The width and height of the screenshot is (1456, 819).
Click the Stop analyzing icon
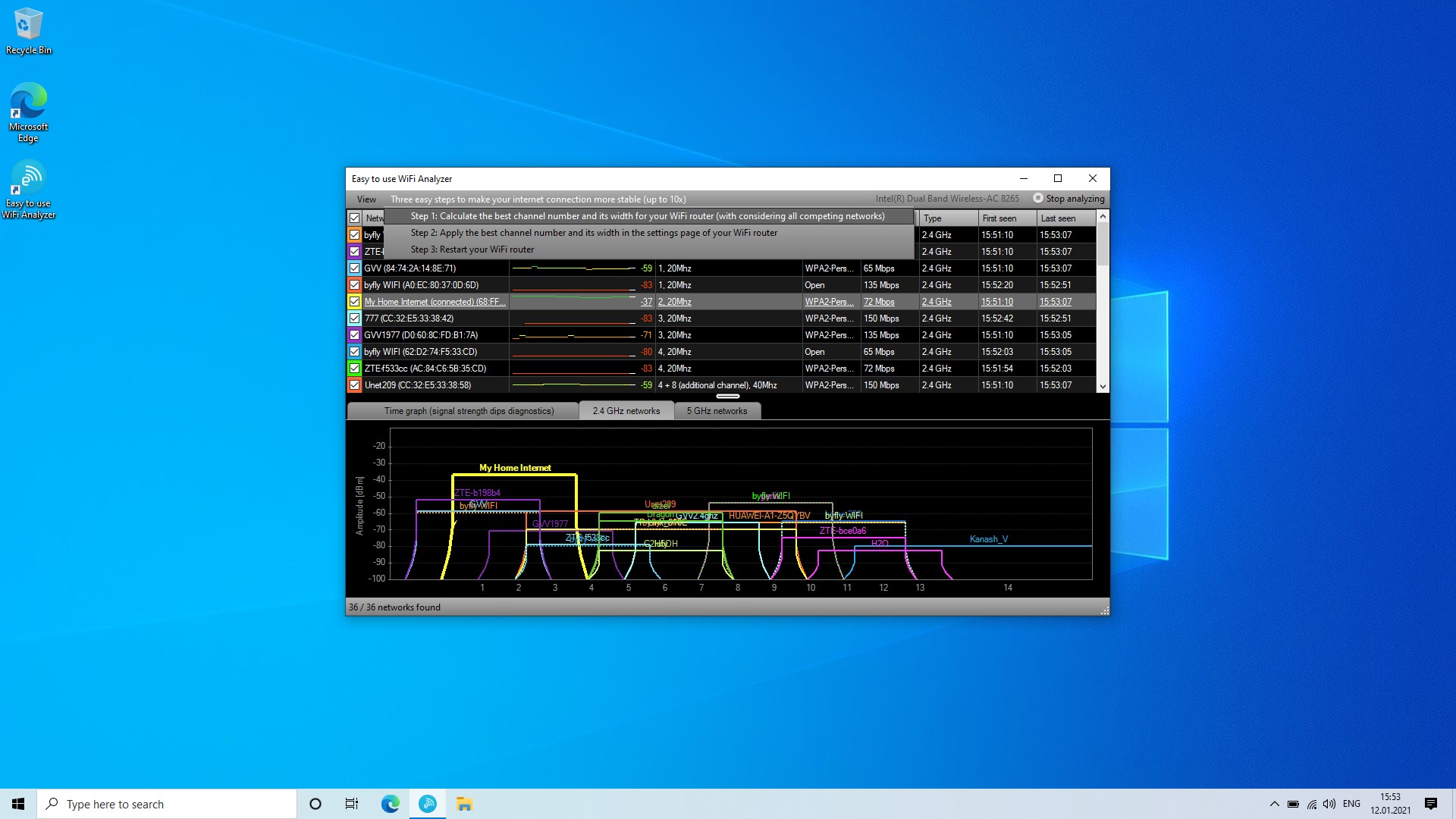click(1038, 198)
